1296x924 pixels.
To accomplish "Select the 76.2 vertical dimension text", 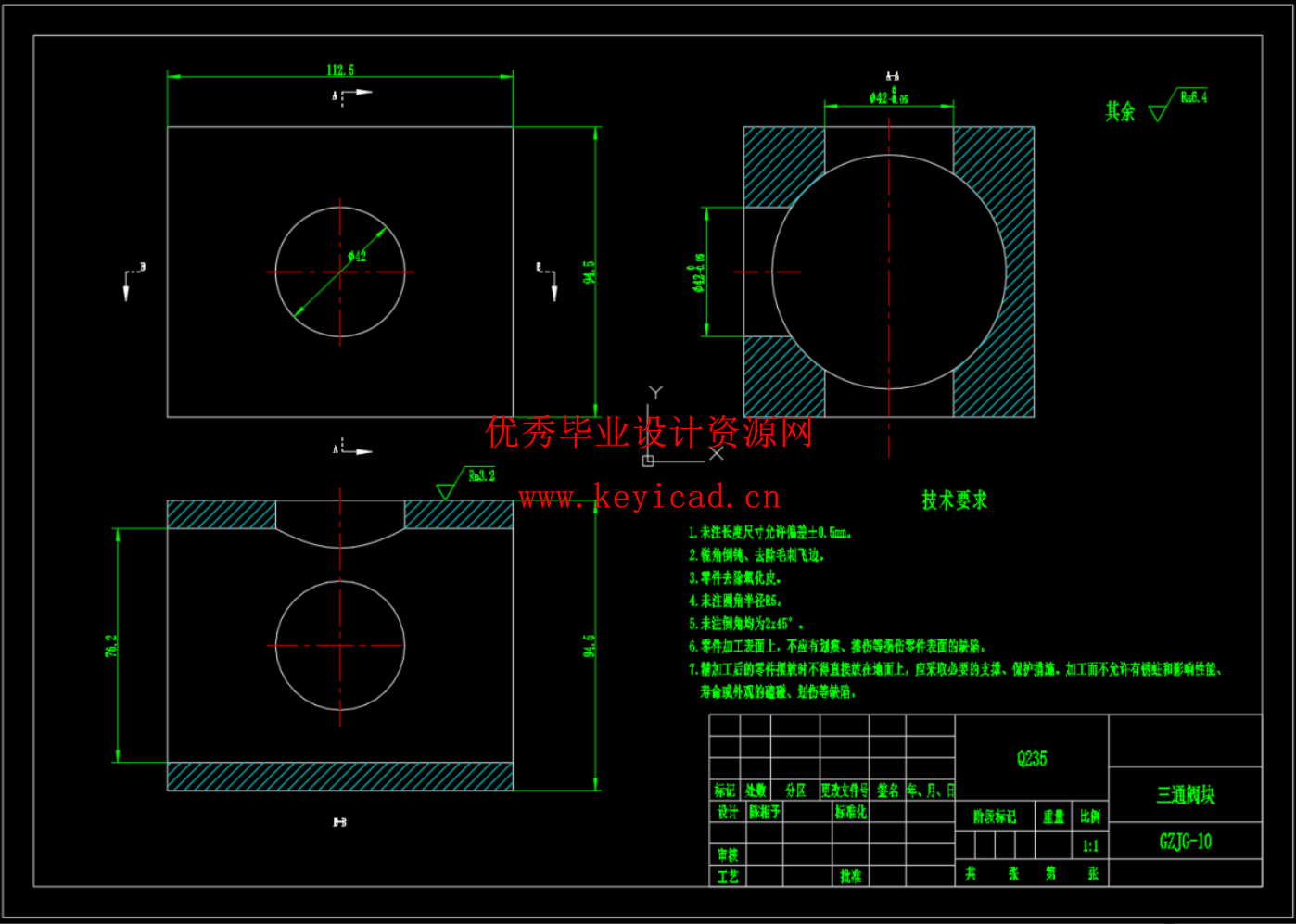I will [x=111, y=646].
